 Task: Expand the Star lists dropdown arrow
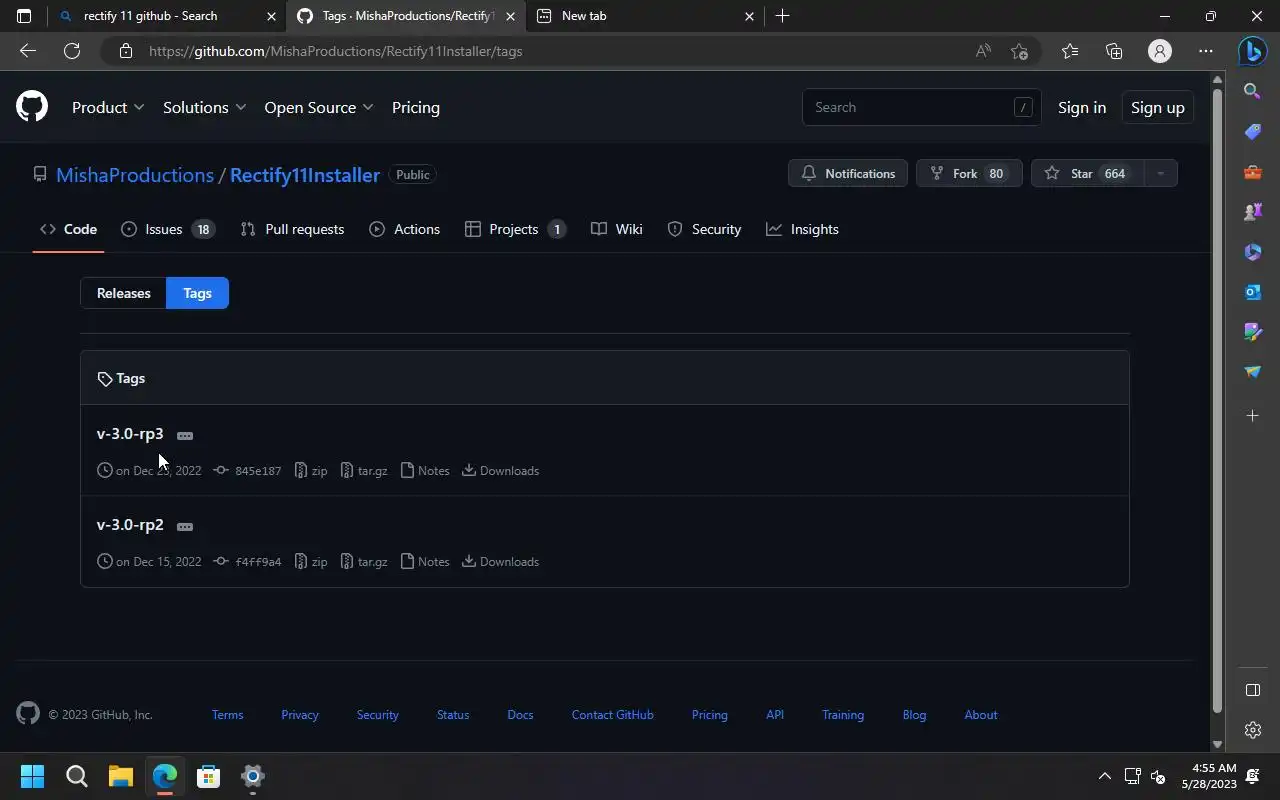(x=1160, y=173)
